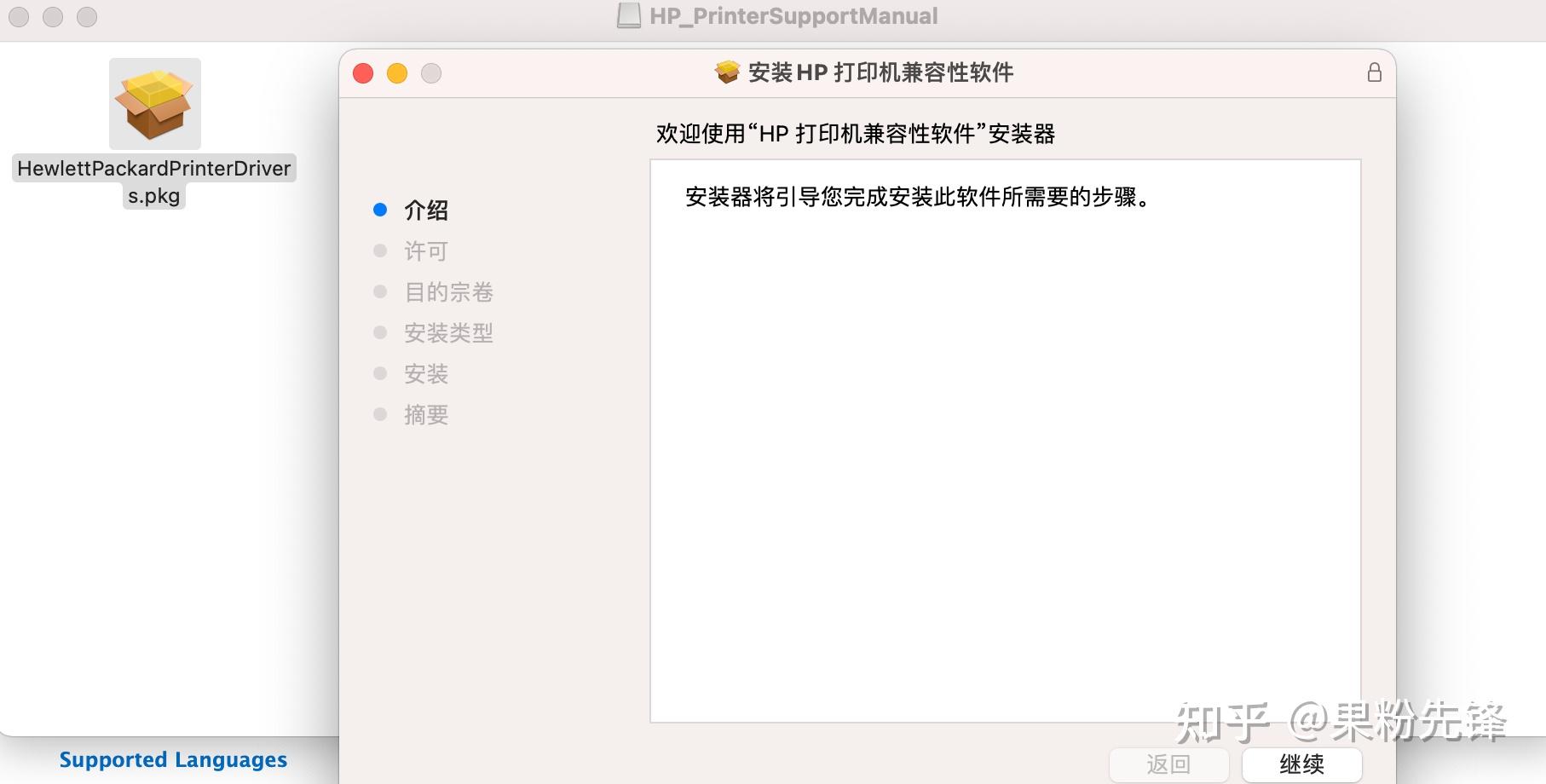Click the welcome message text area

(x=912, y=198)
